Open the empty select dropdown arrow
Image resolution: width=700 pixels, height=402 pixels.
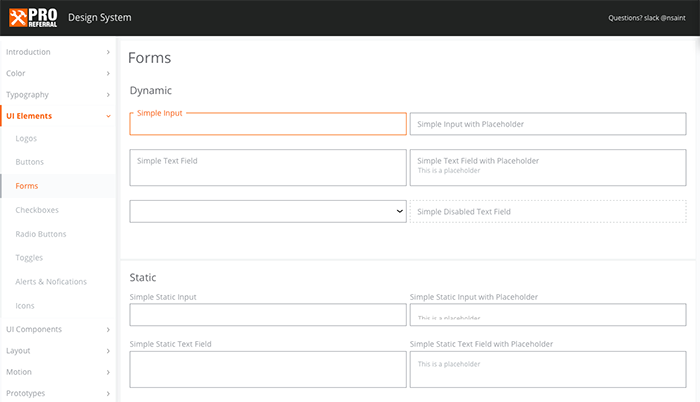(400, 211)
